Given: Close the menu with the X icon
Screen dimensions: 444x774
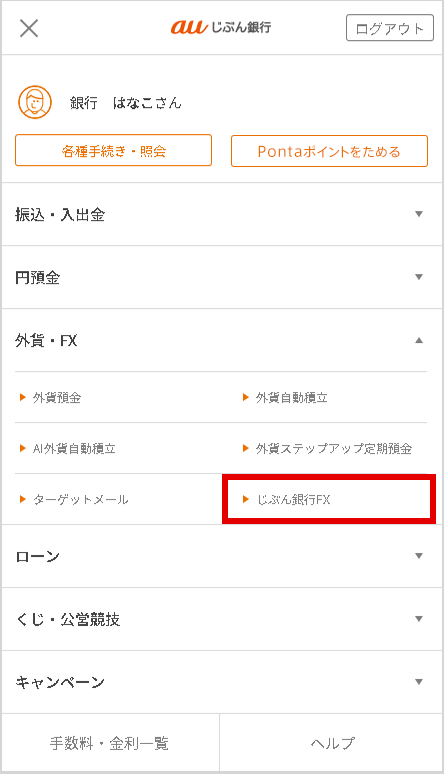Looking at the screenshot, I should 29,28.
